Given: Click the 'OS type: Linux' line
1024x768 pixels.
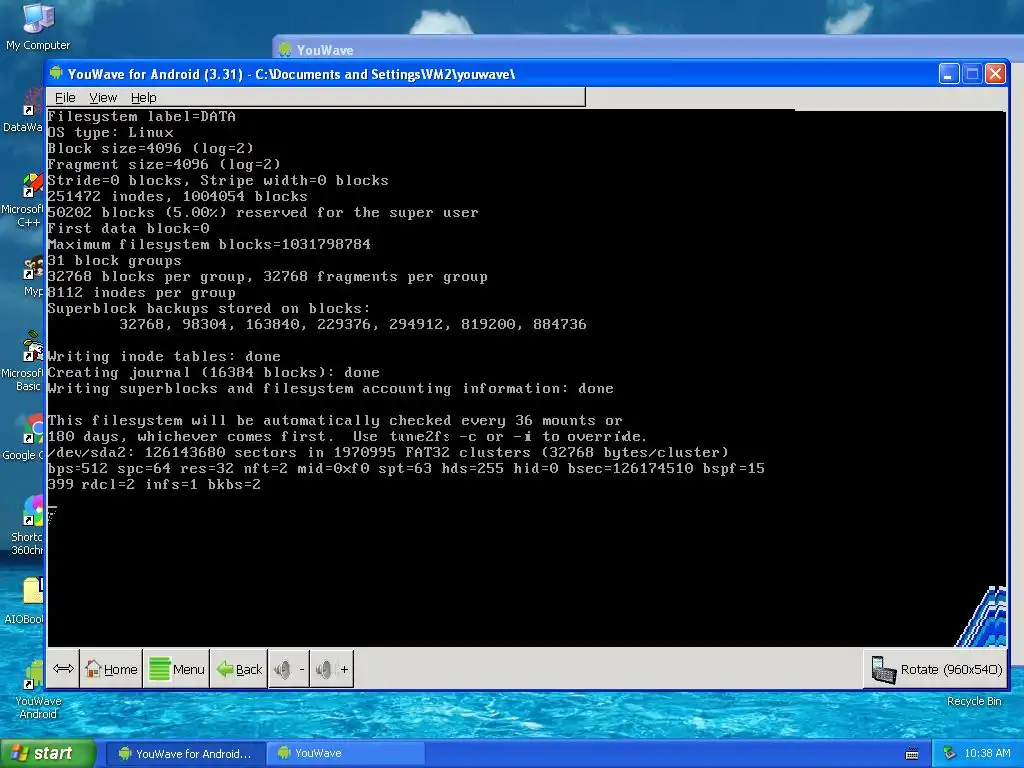Looking at the screenshot, I should tap(110, 133).
